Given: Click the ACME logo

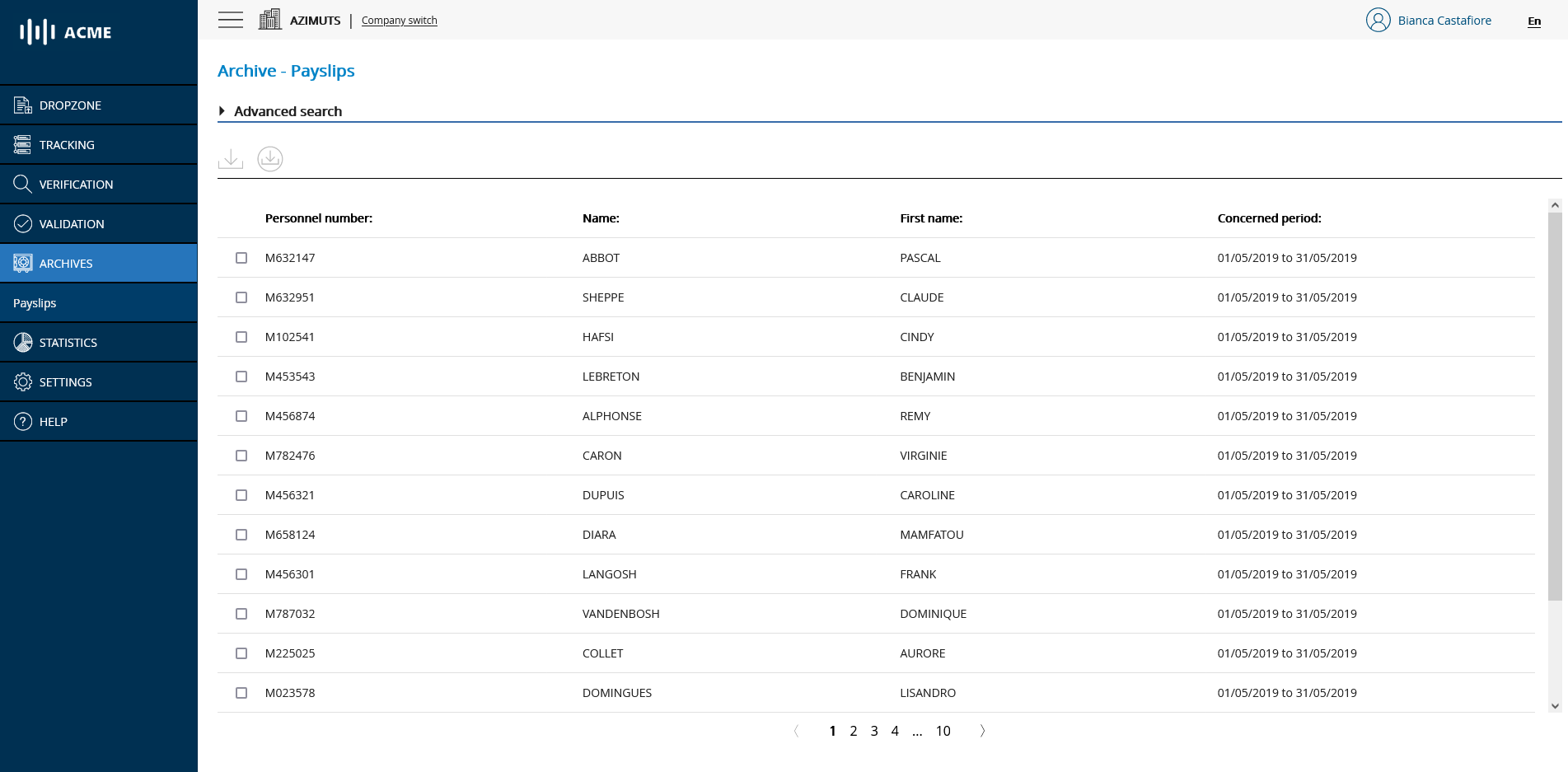Looking at the screenshot, I should click(x=63, y=32).
